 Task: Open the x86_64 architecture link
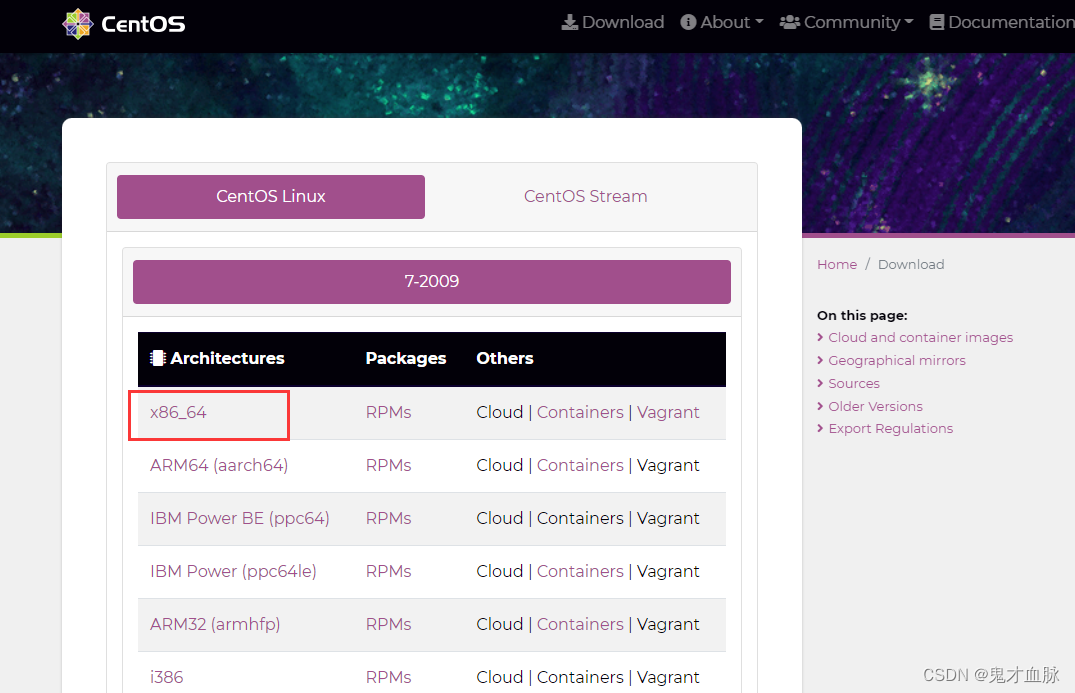click(178, 413)
